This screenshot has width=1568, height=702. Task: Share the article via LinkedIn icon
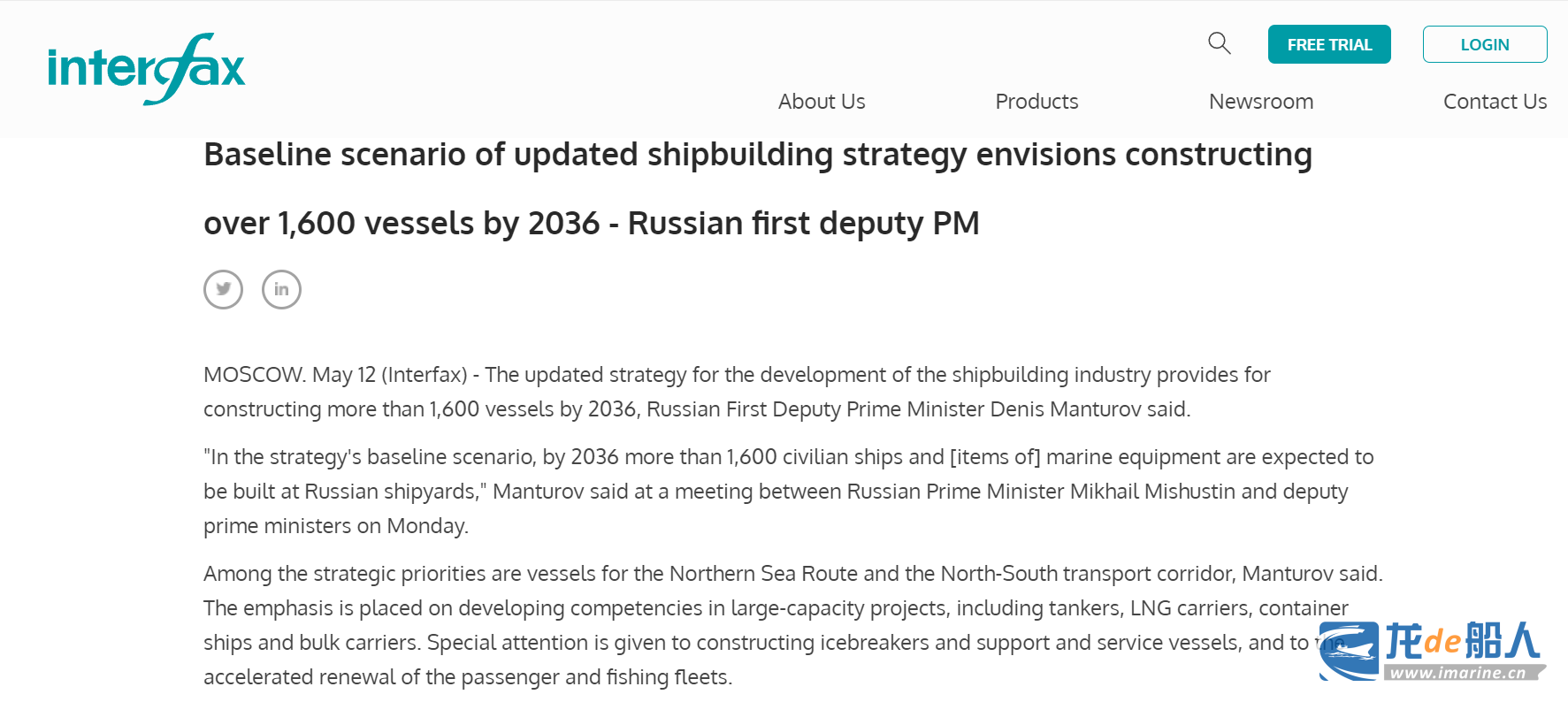281,289
